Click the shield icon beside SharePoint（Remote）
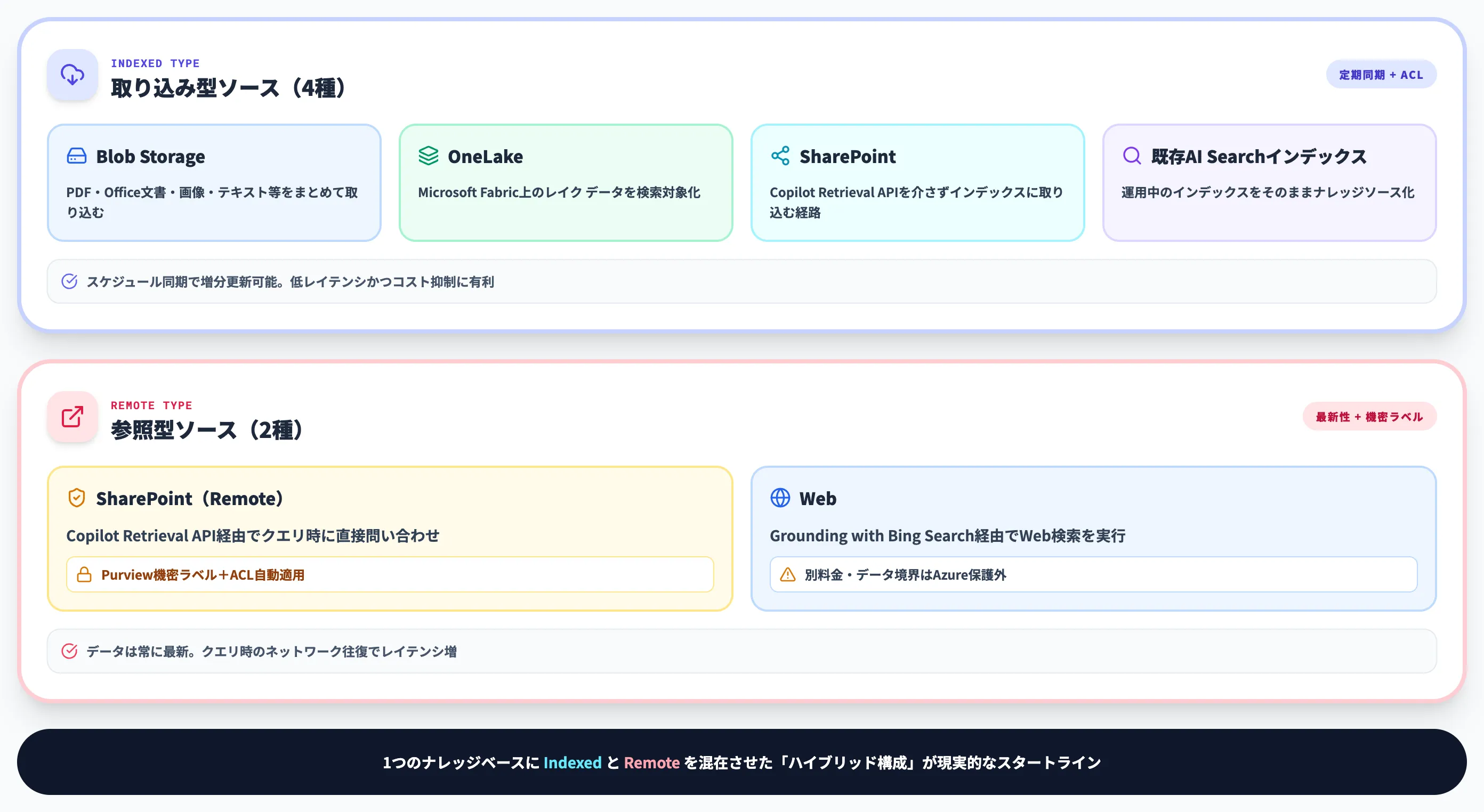Screen dimensions: 1484x812 click(x=77, y=498)
